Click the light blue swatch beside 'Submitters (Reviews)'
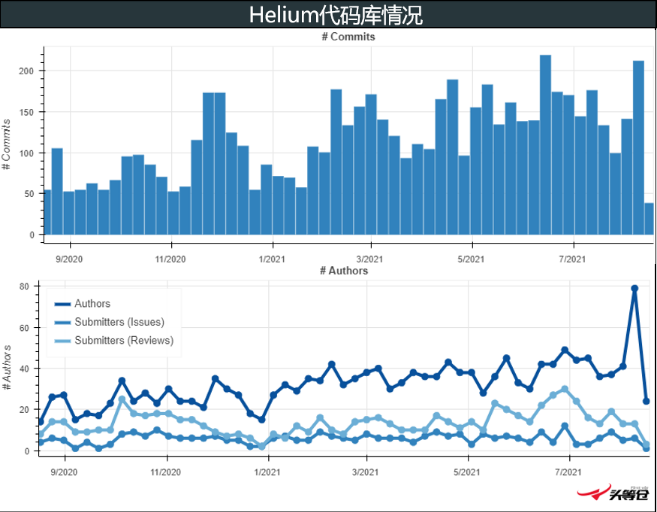657x512 pixels. tap(63, 341)
